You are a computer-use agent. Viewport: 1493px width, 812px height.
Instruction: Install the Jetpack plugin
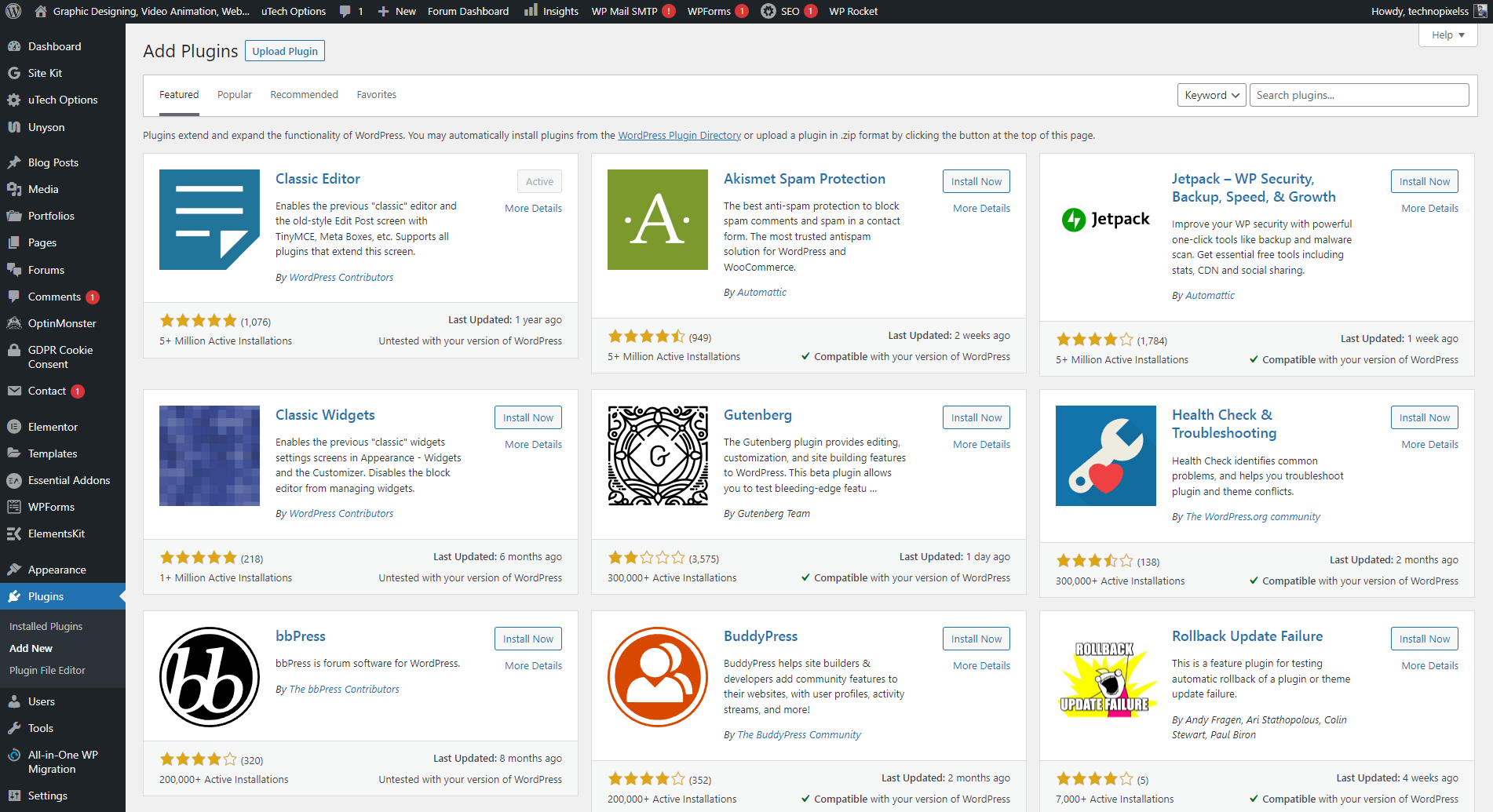(1425, 181)
